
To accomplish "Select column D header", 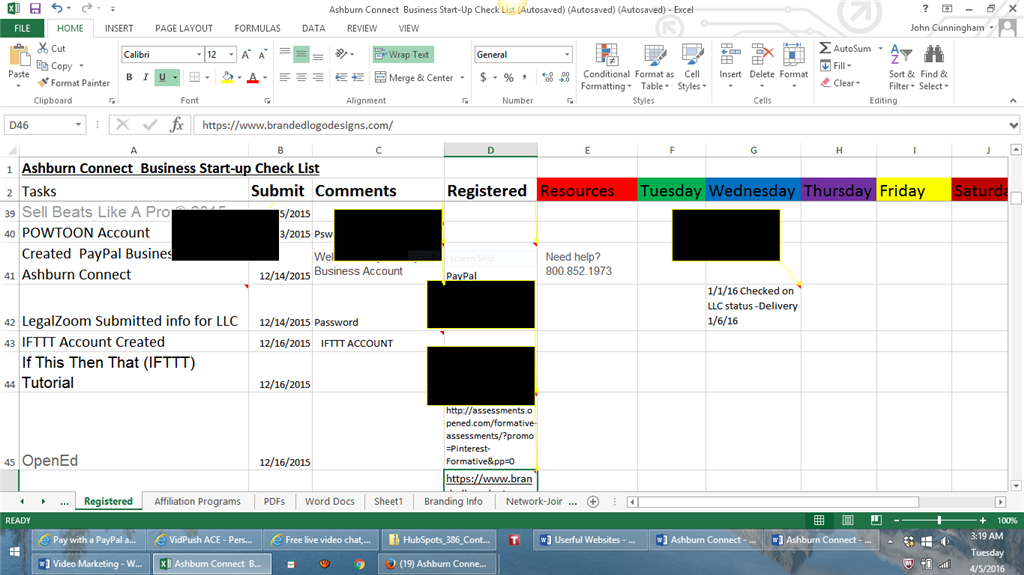I will tap(490, 150).
